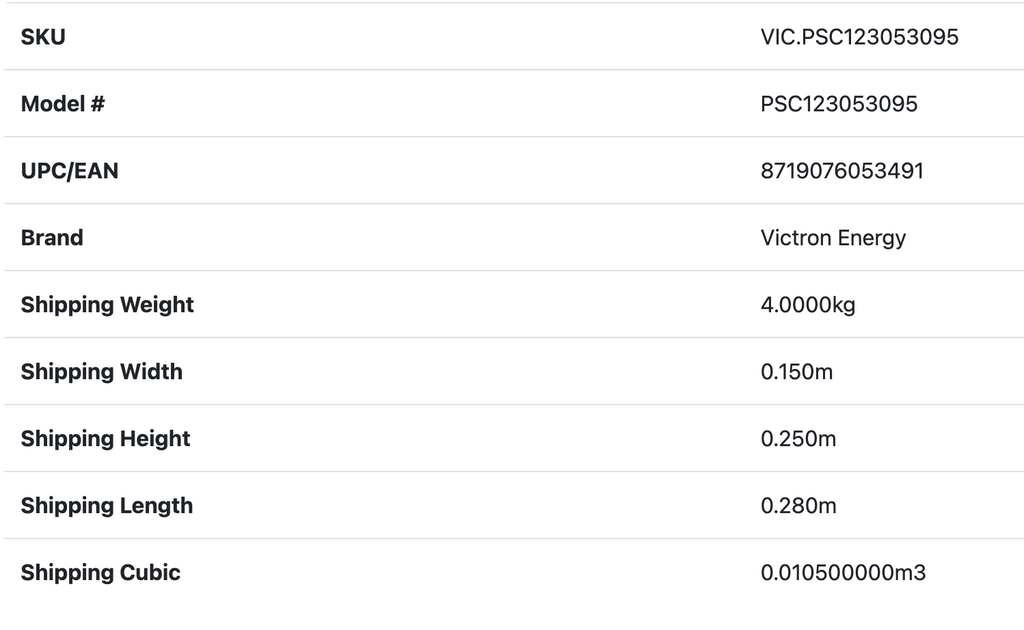Click the SKU row label
This screenshot has width=1024, height=630.
[43, 37]
